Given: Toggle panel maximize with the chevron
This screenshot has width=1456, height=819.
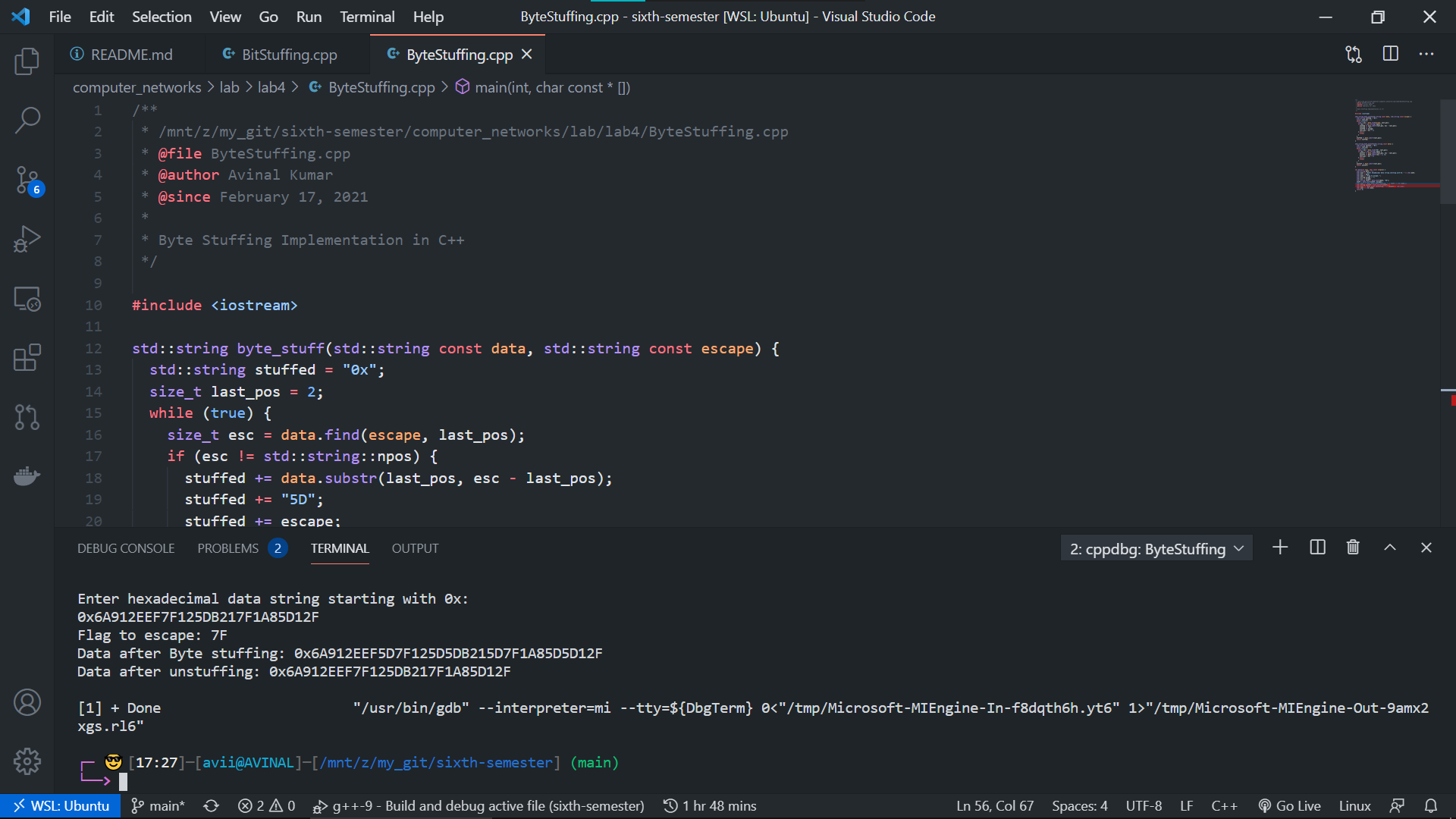Looking at the screenshot, I should (1390, 547).
